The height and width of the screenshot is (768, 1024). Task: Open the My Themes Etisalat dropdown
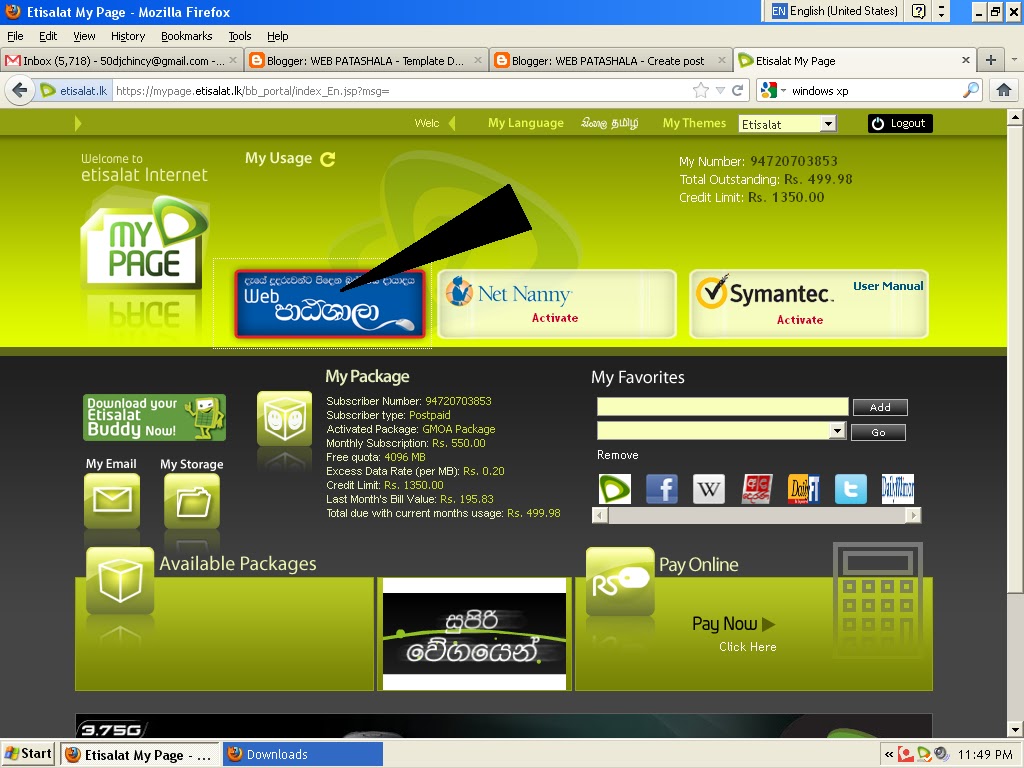788,123
